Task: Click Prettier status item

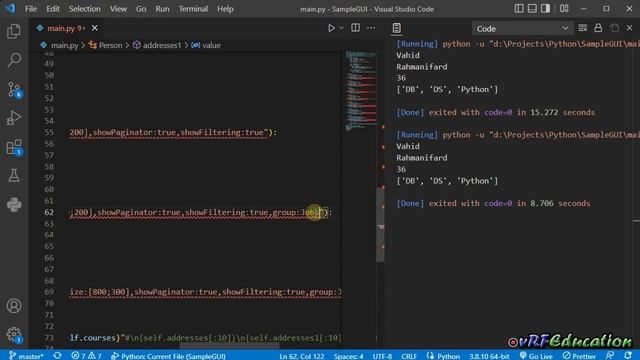Action: 579,356
